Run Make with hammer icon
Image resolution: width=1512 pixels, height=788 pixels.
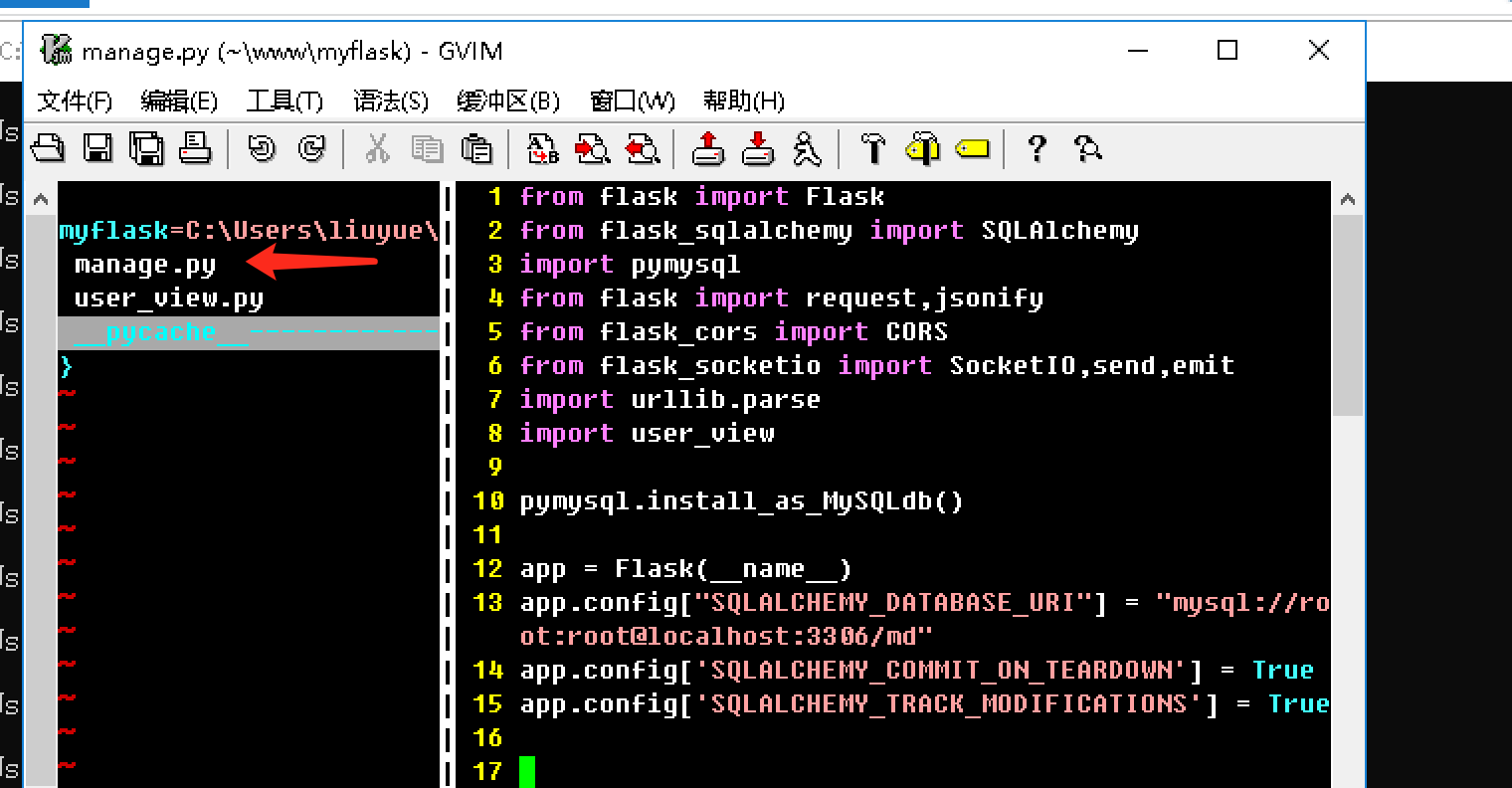[x=872, y=148]
